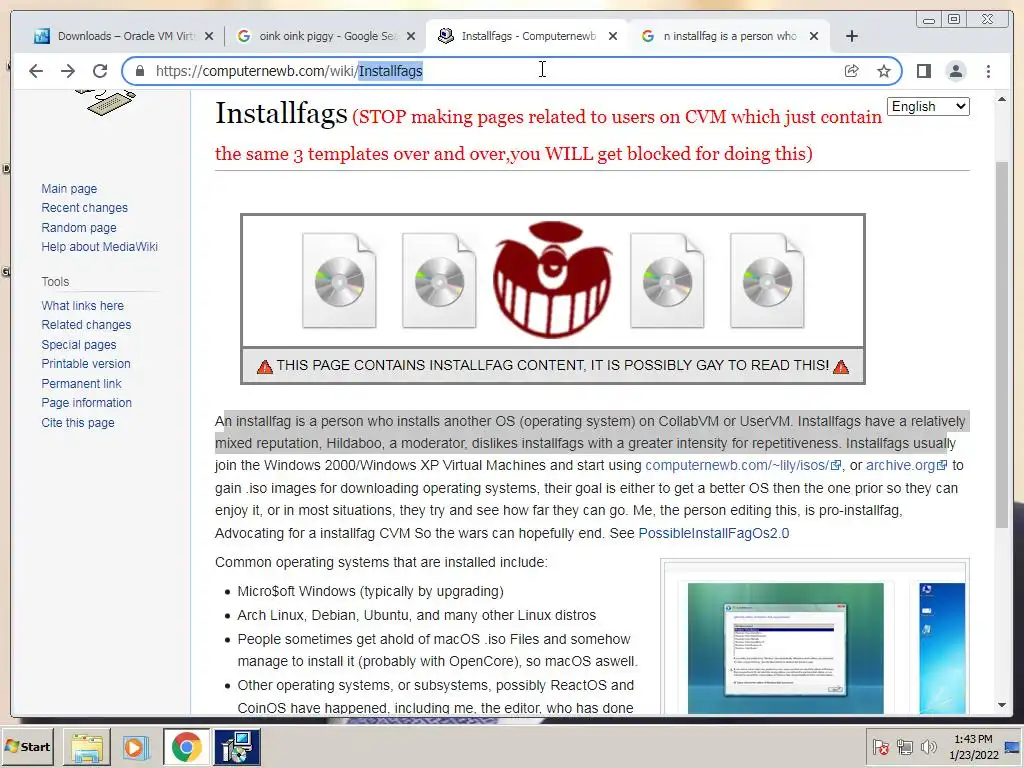The width and height of the screenshot is (1024, 768).
Task: Click the wiki logo in the sidebar
Action: (x=106, y=103)
